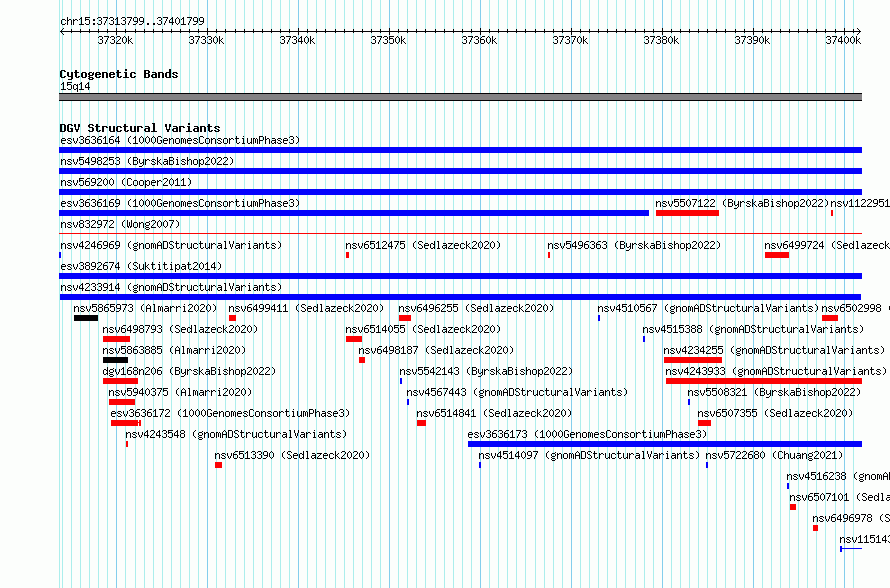Click the 15q14 cytogenetic band bar
890x588 pixels.
click(460, 97)
